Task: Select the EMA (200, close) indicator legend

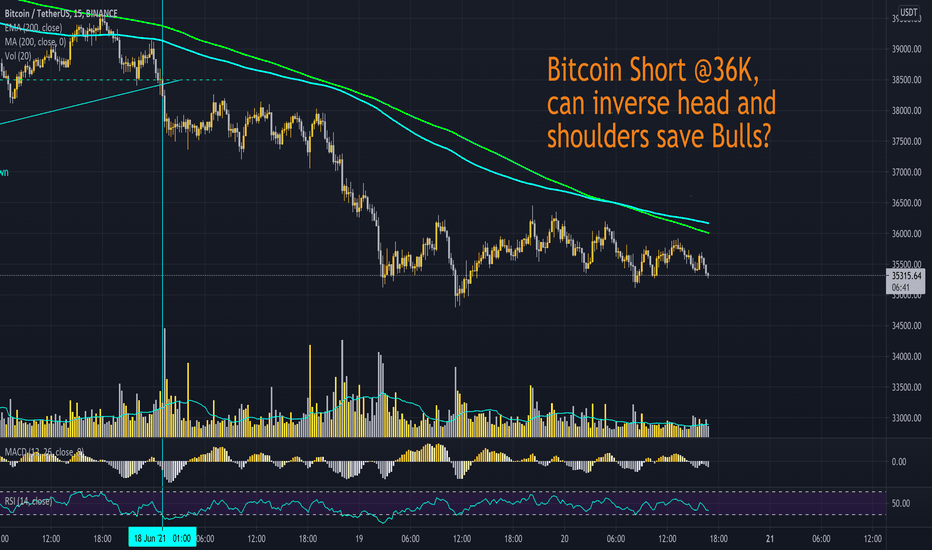Action: [x=33, y=28]
